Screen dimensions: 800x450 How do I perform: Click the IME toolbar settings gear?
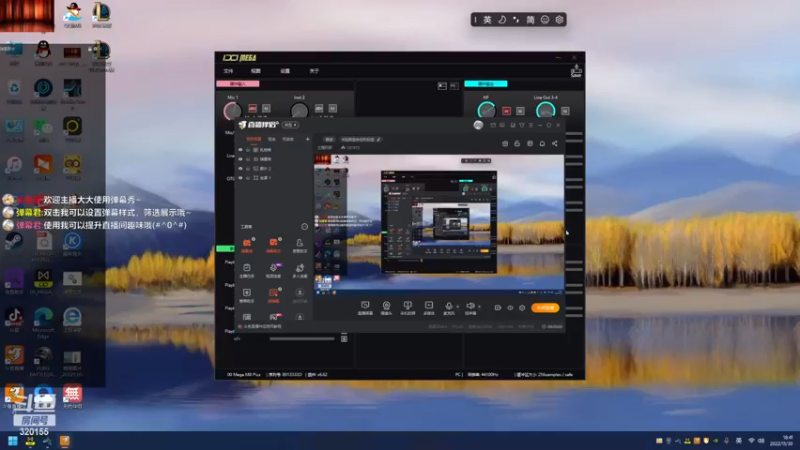coord(559,19)
